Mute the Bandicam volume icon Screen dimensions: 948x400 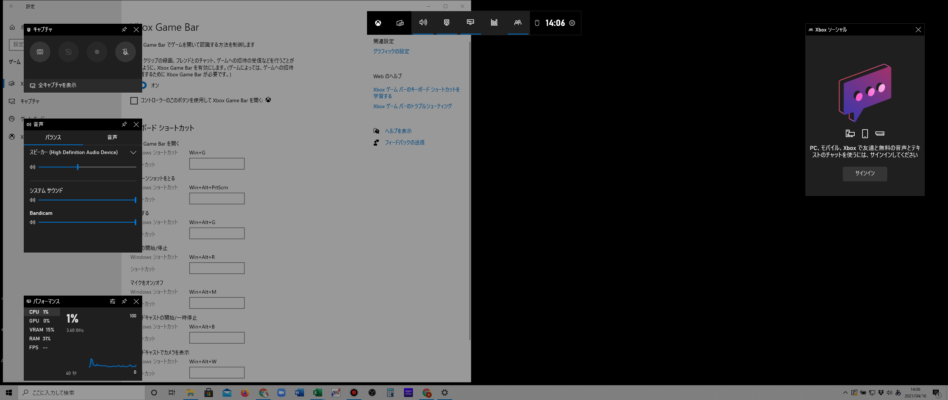click(33, 222)
